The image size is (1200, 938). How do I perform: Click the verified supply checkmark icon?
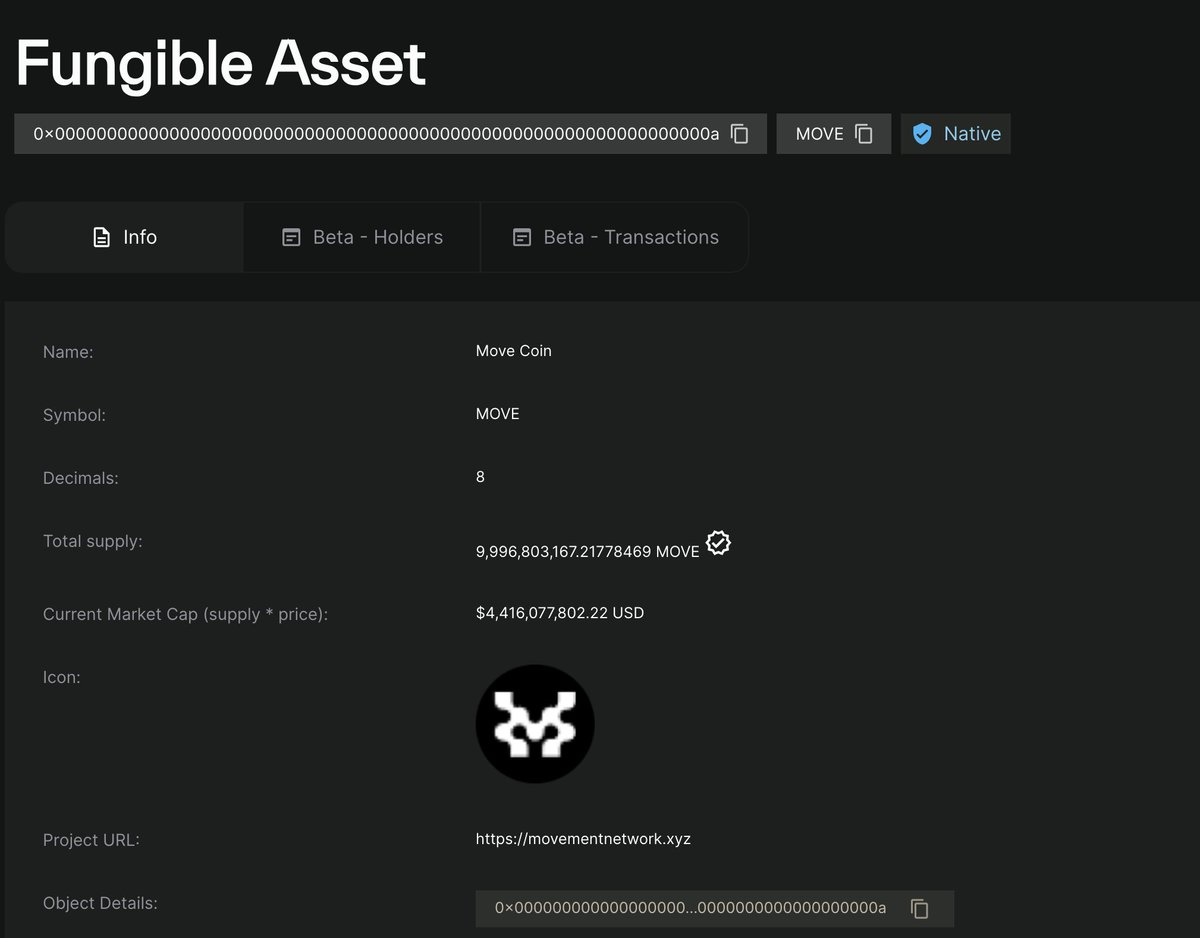pos(718,543)
